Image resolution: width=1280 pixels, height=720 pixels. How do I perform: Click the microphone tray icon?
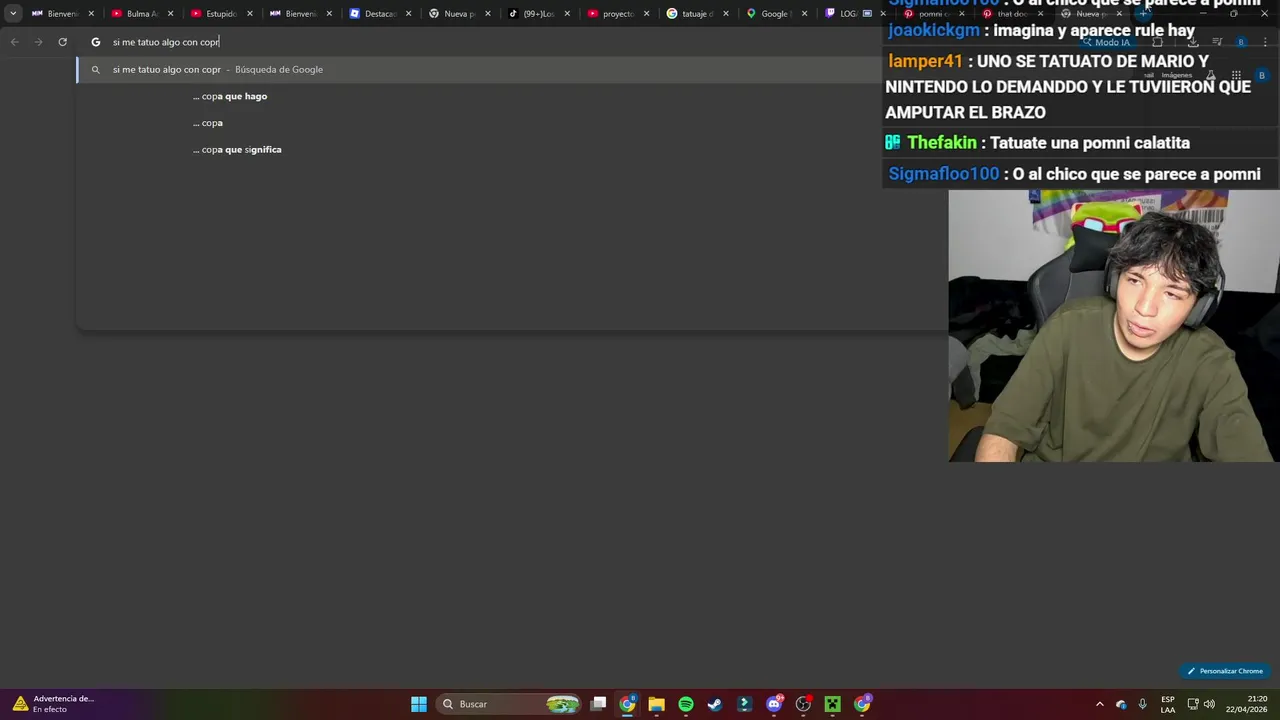1143,704
